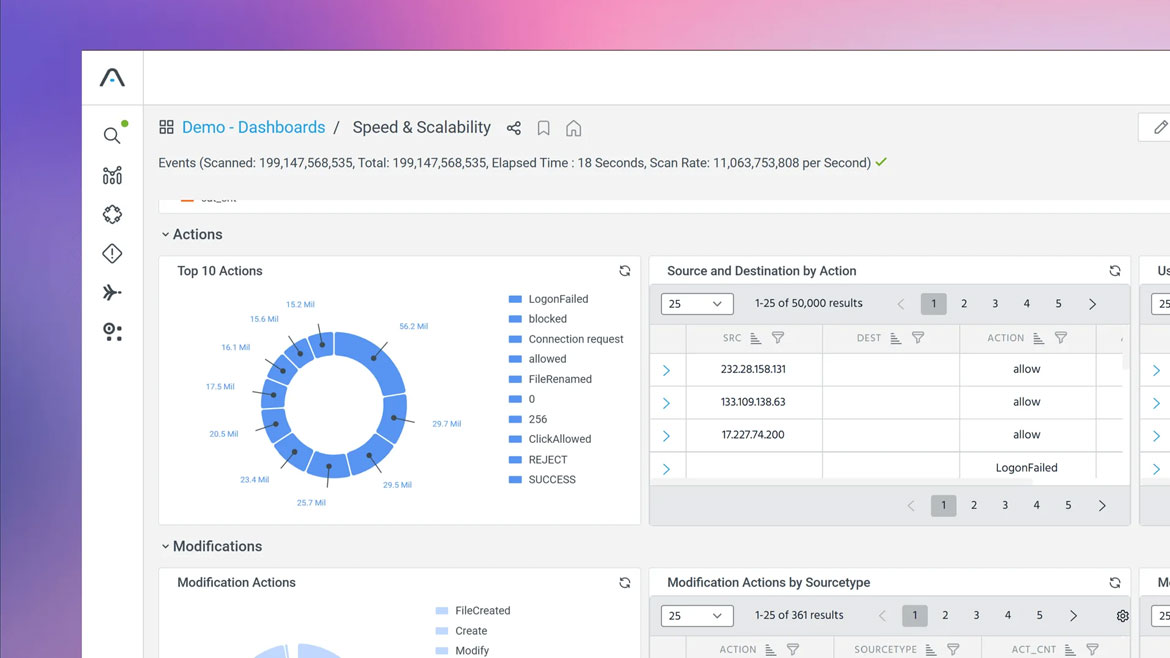Screen dimensions: 1170x658
Task: Open the Demo - Dashboards breadcrumb link
Action: pos(253,127)
